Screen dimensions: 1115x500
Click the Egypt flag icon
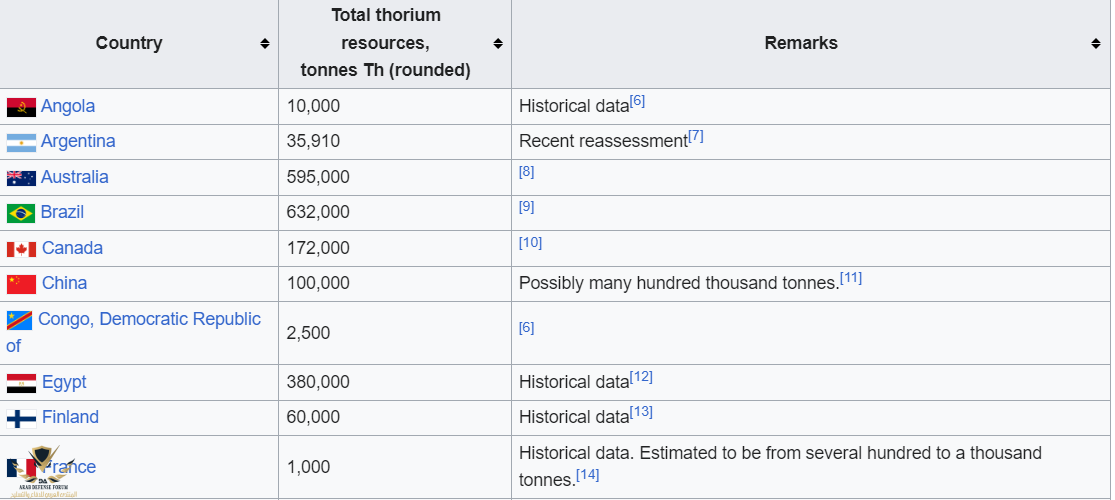[x=21, y=383]
